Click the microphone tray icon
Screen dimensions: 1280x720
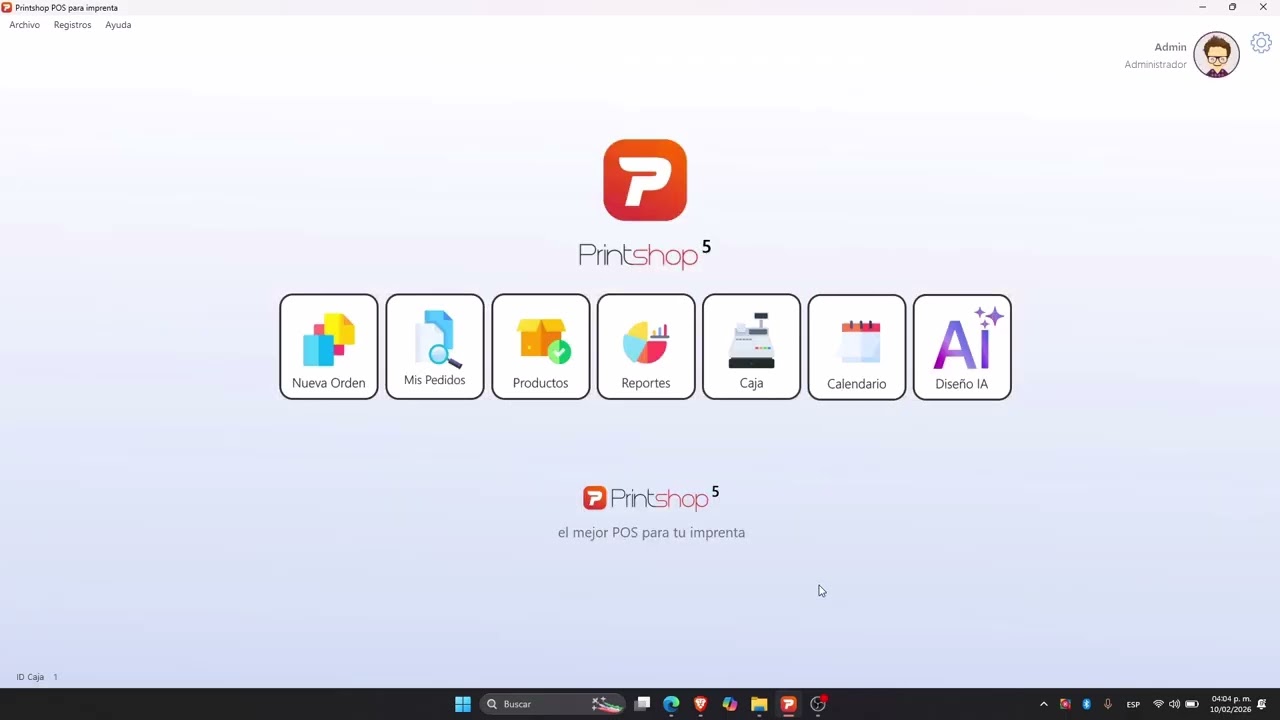tap(1108, 704)
